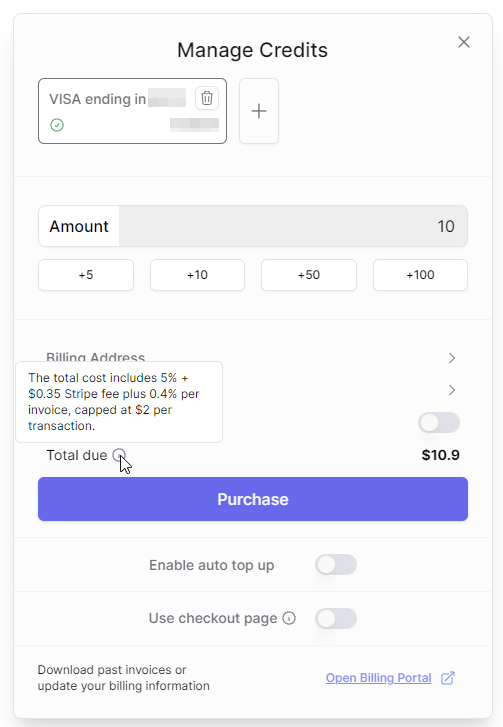This screenshot has height=727, width=503.
Task: Click the green verified checkmark on the VISA card
Action: [57, 125]
